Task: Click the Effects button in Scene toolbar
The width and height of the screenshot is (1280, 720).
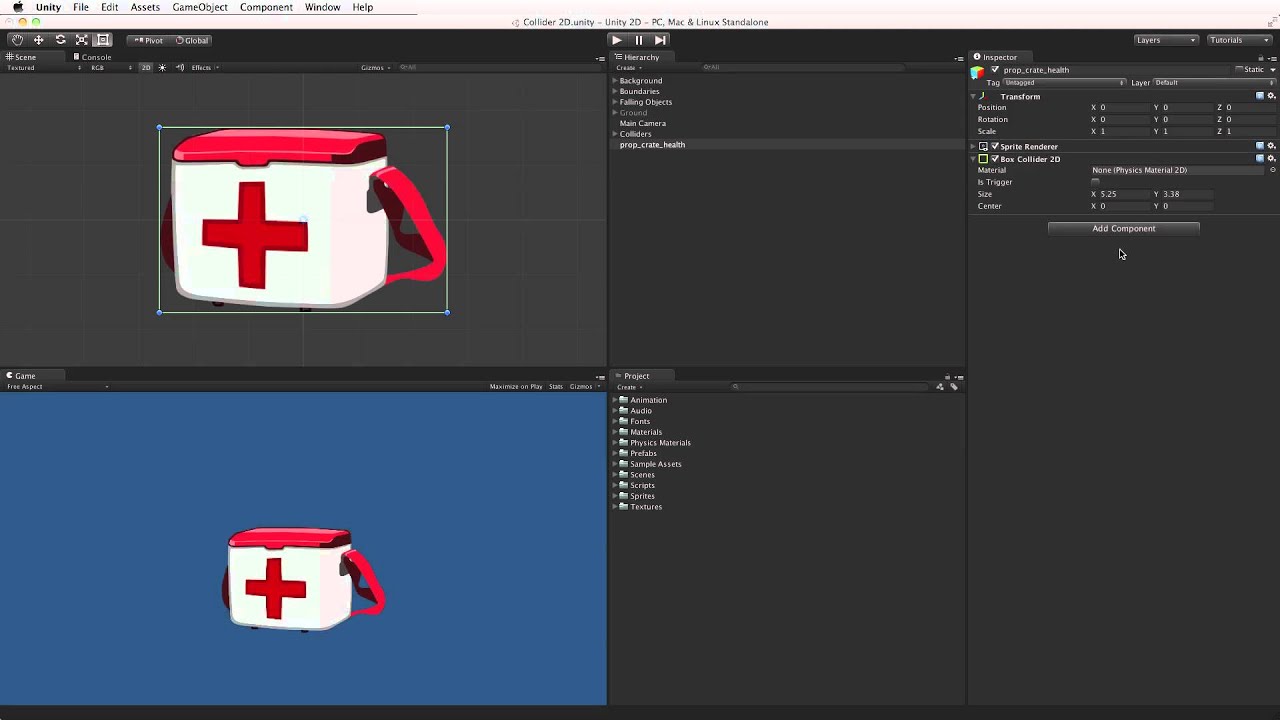Action: coord(204,68)
